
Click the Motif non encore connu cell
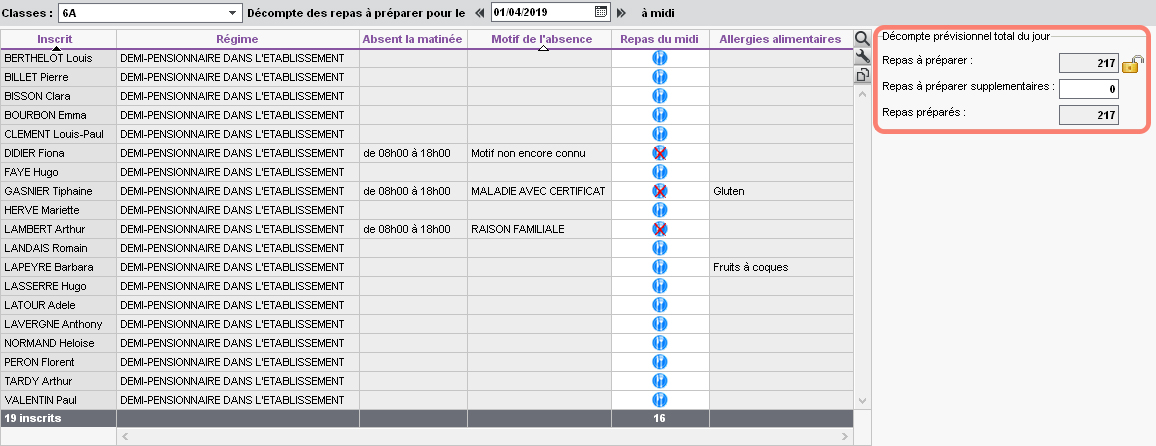click(540, 153)
